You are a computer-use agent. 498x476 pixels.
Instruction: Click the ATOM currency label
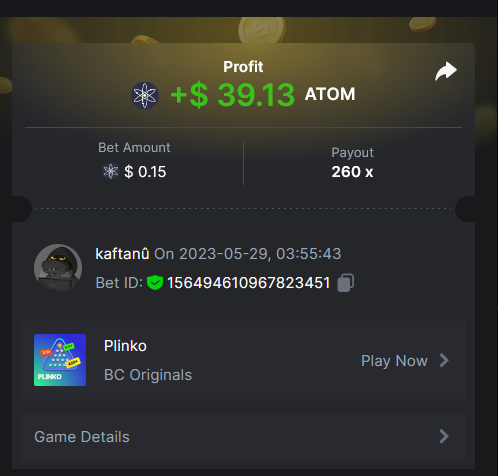330,94
